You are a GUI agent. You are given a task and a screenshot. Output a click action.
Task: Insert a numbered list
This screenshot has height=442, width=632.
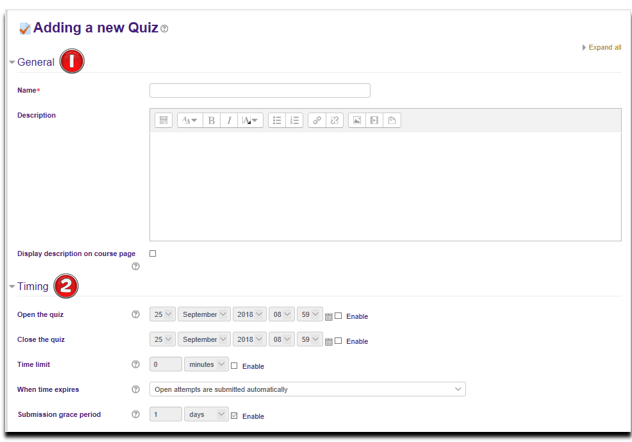click(294, 120)
